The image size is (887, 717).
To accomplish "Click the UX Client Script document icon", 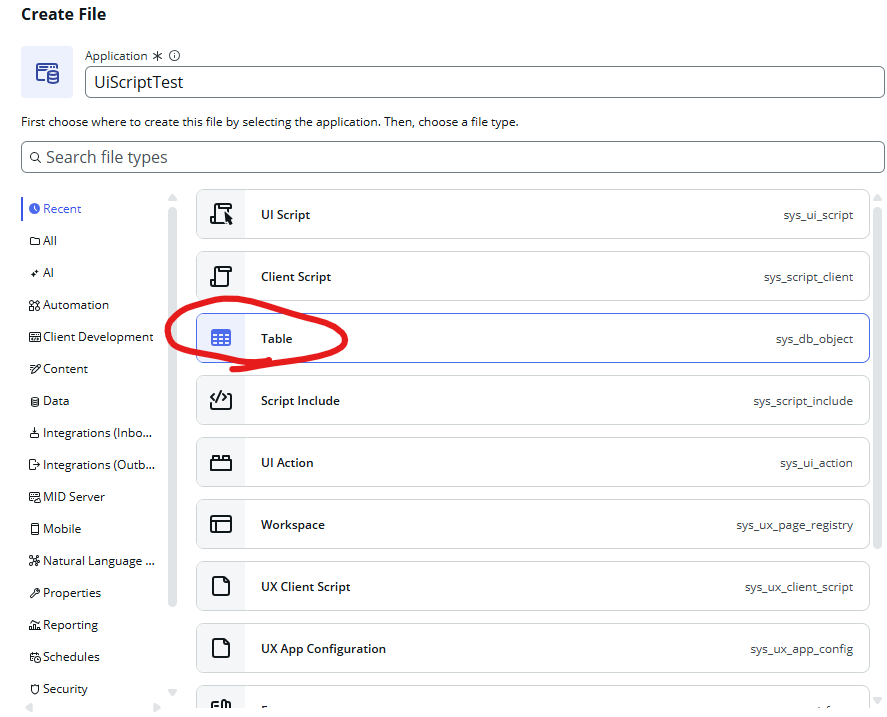I will pos(221,586).
